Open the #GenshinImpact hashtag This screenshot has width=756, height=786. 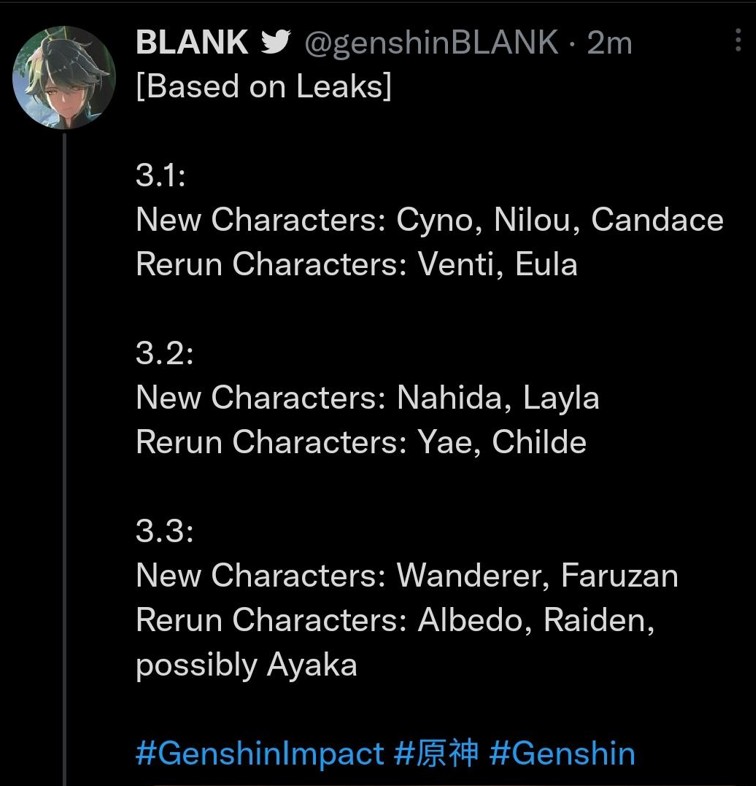tap(259, 753)
